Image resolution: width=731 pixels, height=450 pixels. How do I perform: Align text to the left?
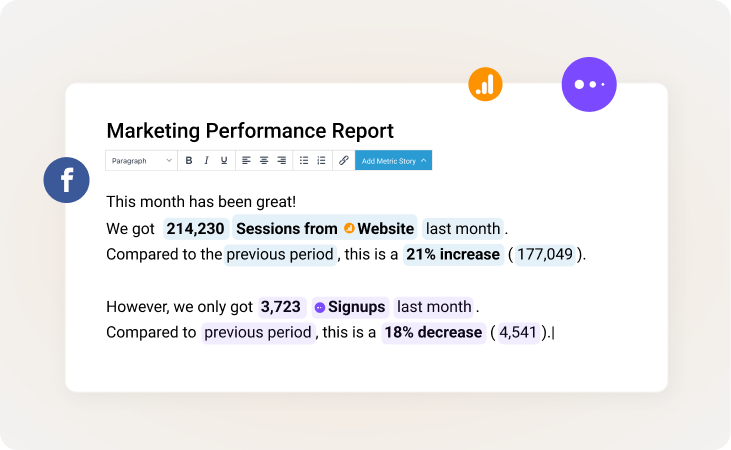click(x=246, y=160)
